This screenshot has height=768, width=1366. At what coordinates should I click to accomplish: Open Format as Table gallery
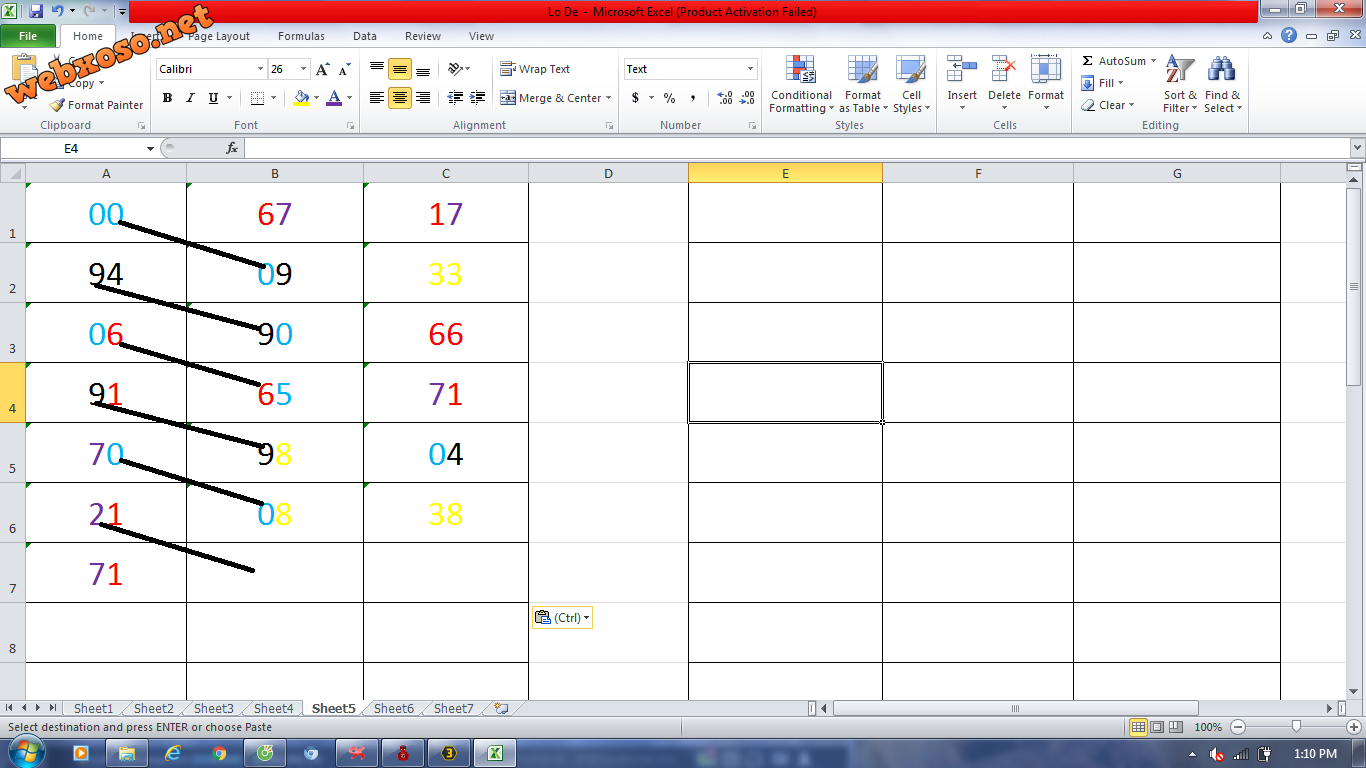[862, 85]
